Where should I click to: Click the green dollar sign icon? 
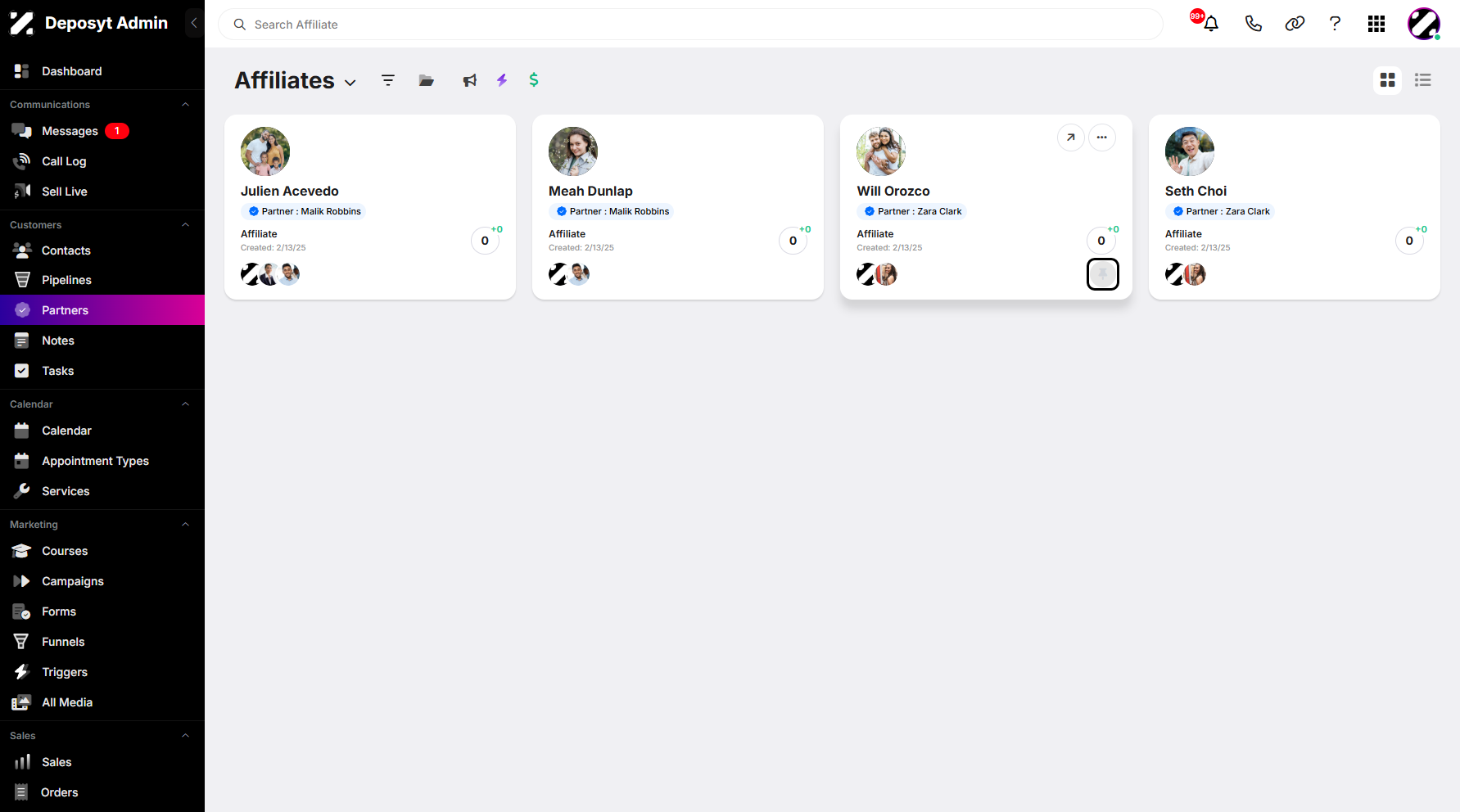click(x=534, y=79)
